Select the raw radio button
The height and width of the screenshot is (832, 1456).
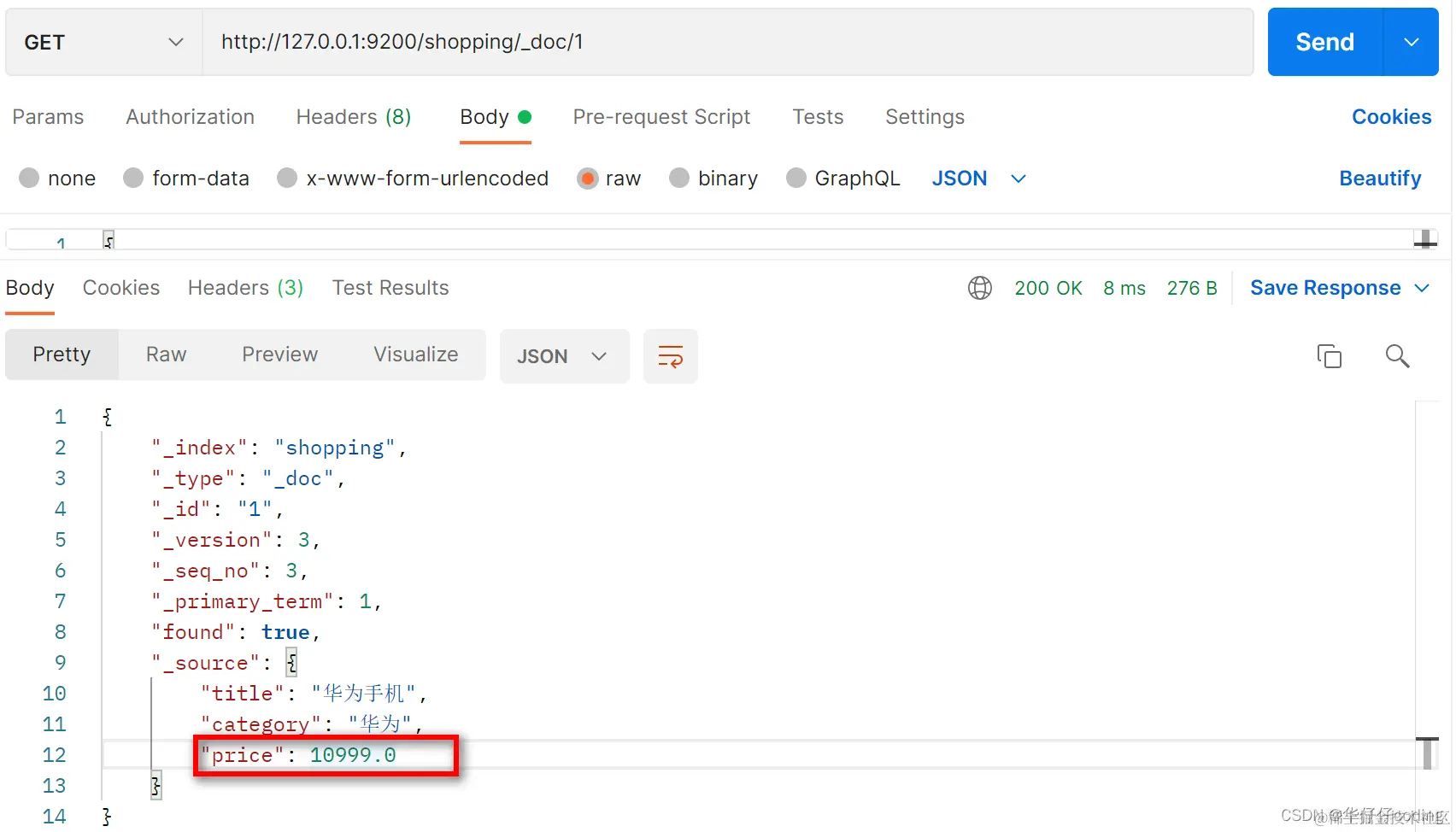[587, 178]
